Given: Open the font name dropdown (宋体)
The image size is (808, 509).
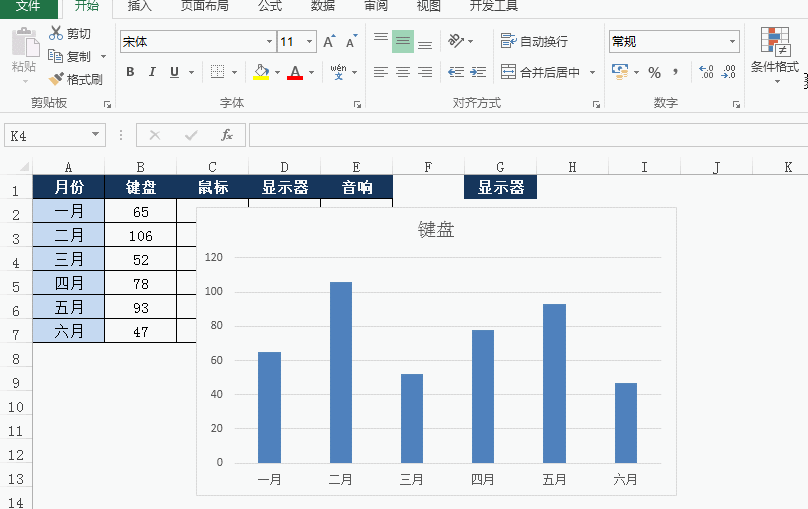Looking at the screenshot, I should pyautogui.click(x=269, y=42).
